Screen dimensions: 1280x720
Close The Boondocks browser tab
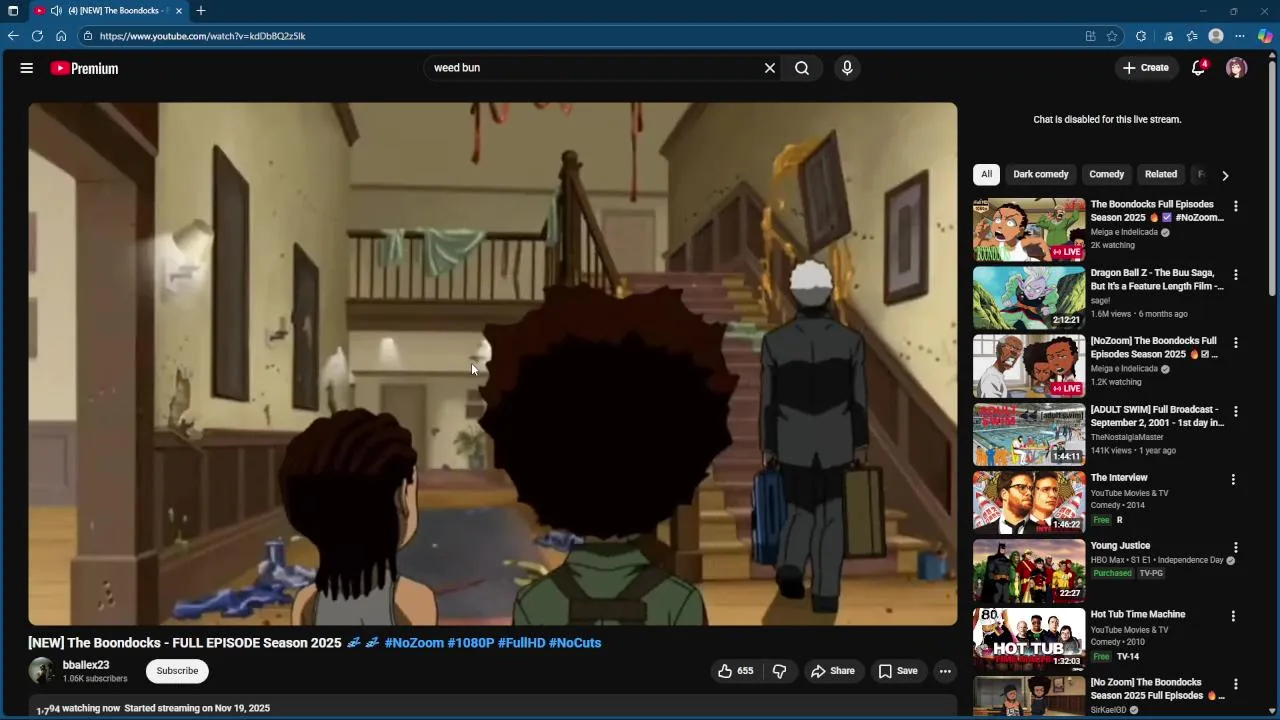[179, 10]
